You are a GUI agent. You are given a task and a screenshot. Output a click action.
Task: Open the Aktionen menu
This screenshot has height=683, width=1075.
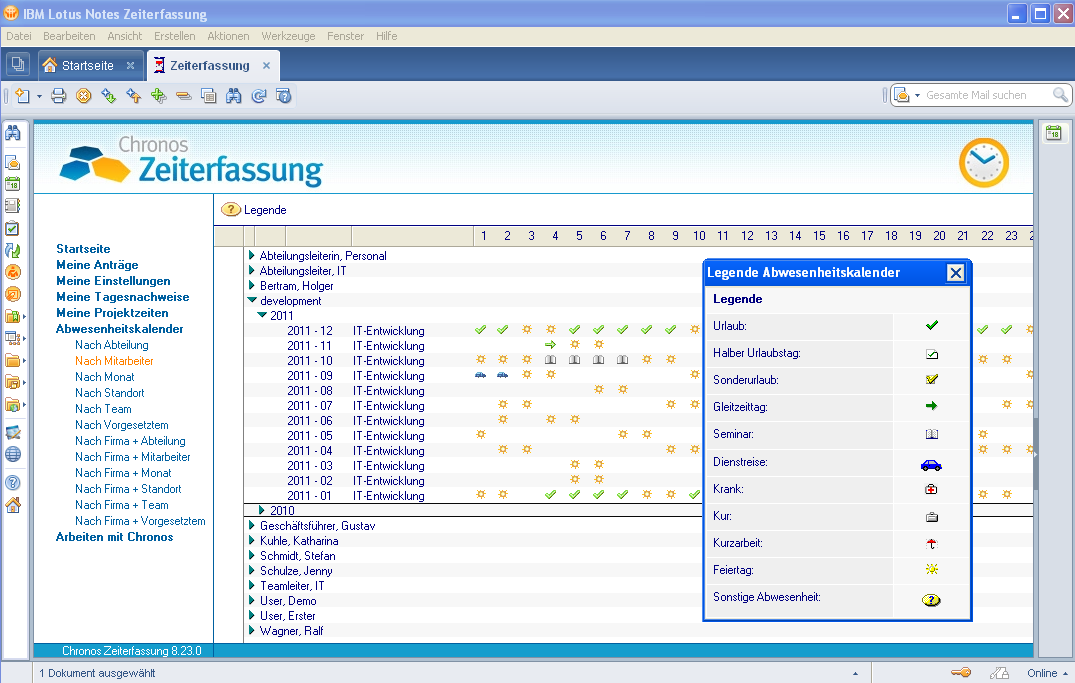(228, 36)
